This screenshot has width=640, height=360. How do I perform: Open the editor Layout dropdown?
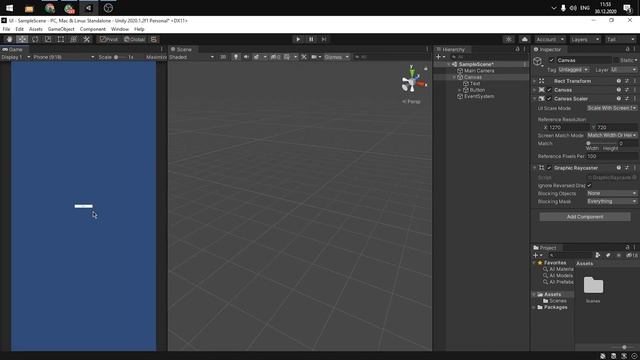[x=620, y=40]
